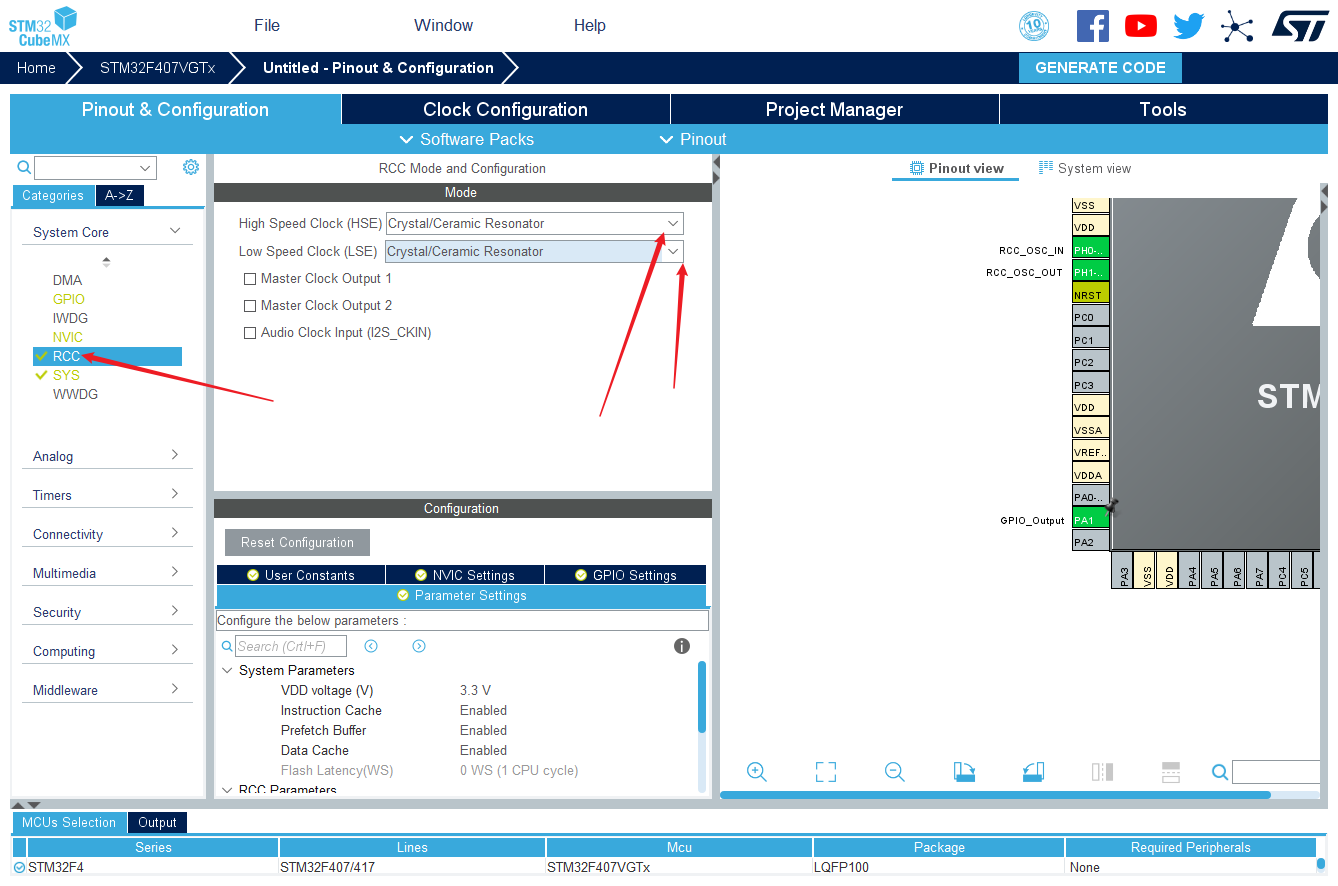The height and width of the screenshot is (886, 1338).
Task: Click the GENERATE CODE button
Action: [x=1100, y=68]
